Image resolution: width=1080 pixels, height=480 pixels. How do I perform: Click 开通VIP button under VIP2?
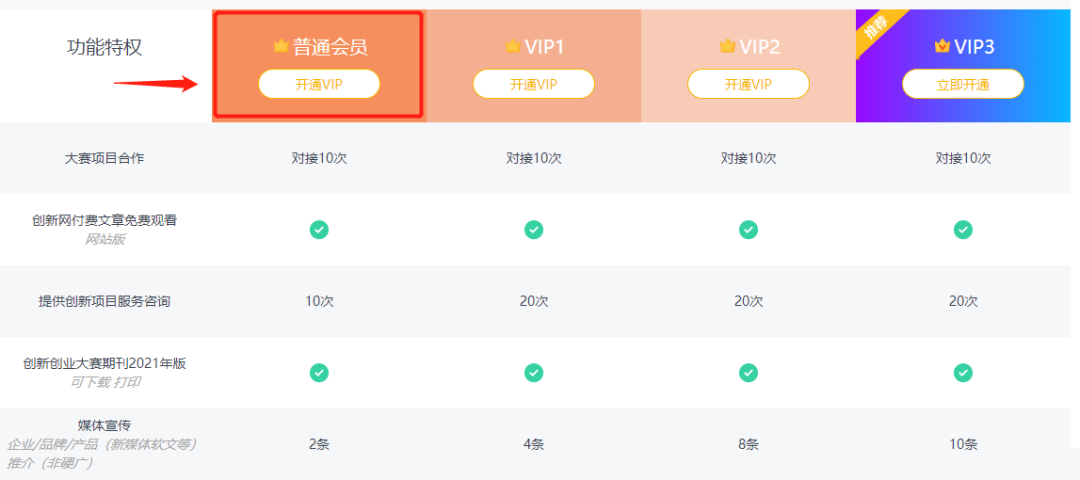[x=748, y=84]
